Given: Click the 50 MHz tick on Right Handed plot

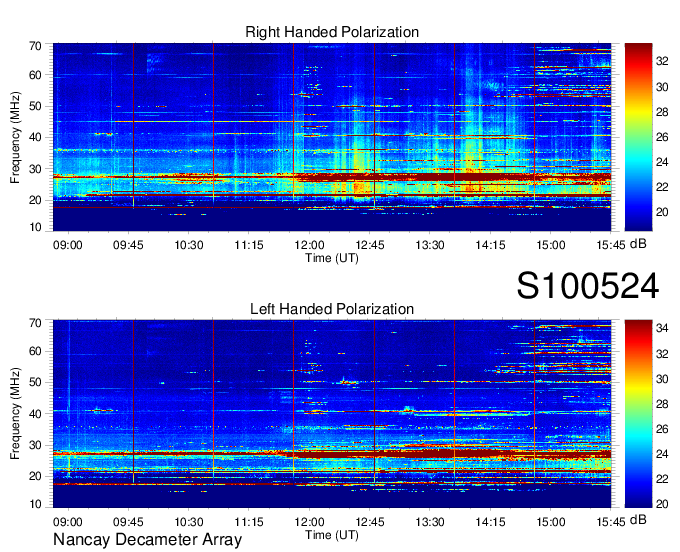Looking at the screenshot, I should pyautogui.click(x=35, y=107).
